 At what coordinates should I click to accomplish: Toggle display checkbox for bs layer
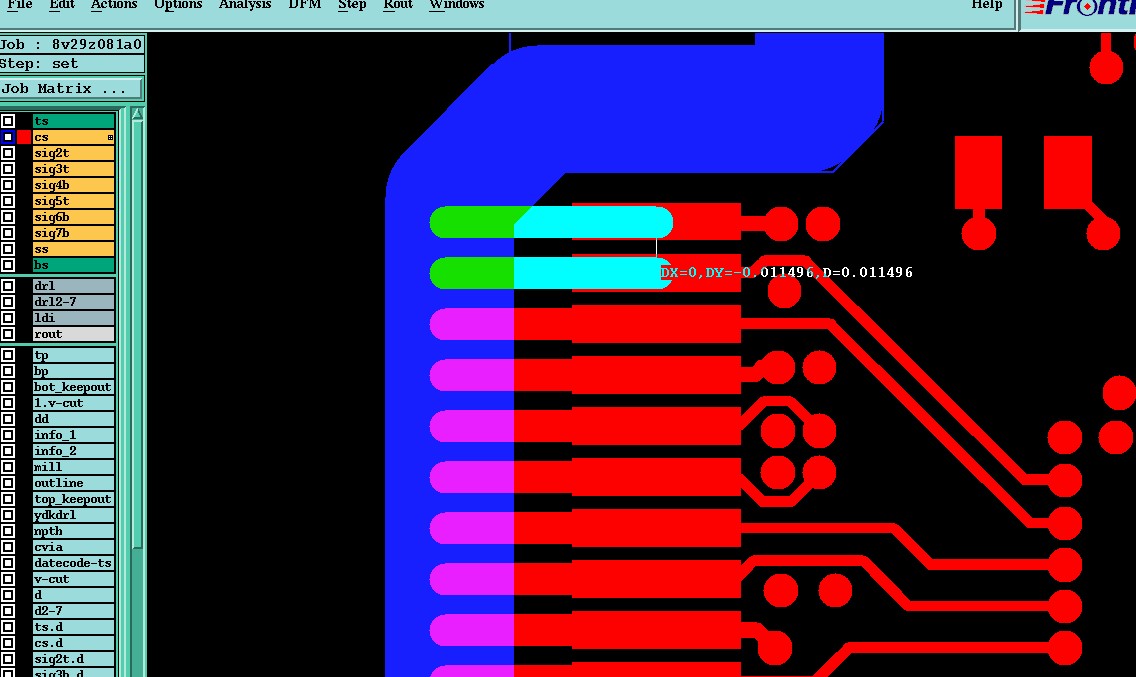(8, 265)
